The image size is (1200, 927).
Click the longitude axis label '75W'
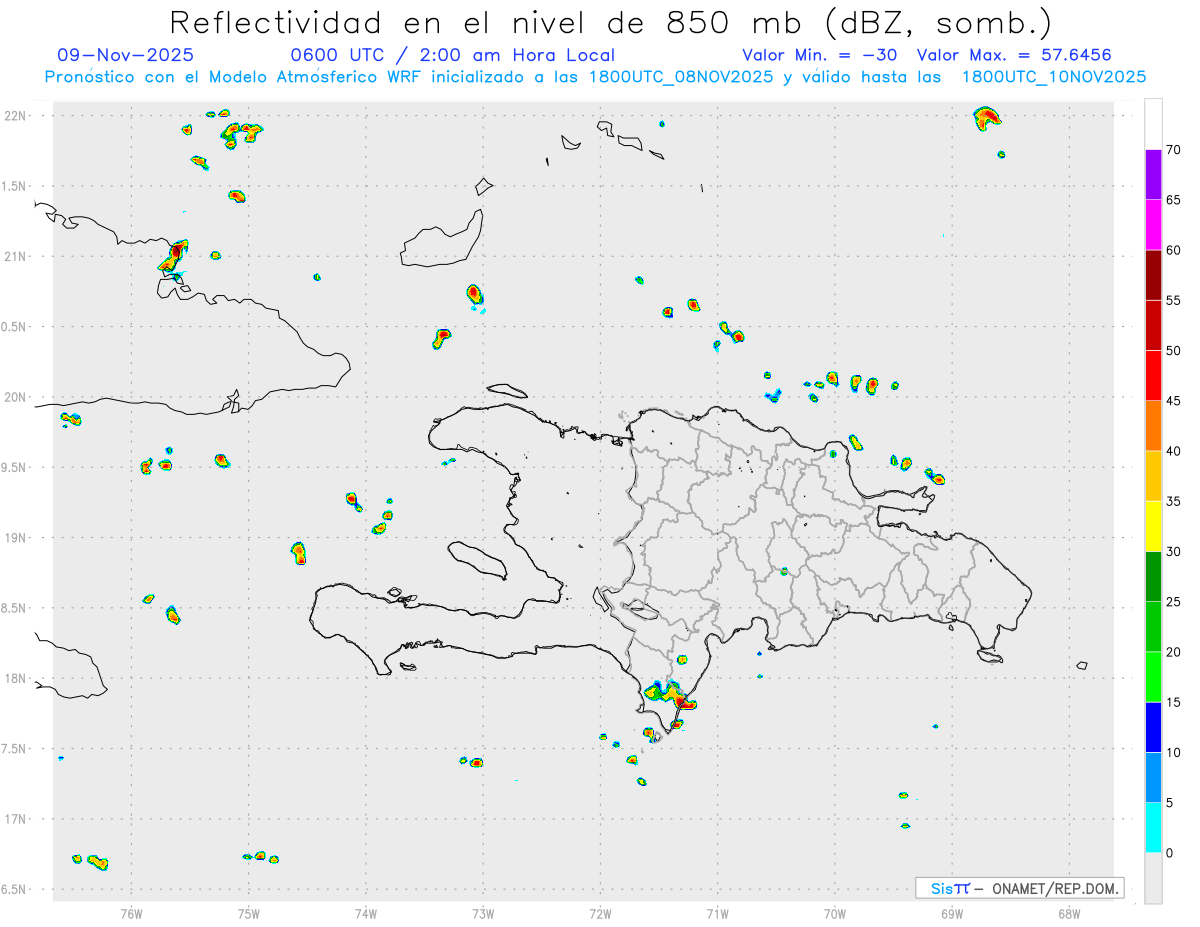[249, 913]
